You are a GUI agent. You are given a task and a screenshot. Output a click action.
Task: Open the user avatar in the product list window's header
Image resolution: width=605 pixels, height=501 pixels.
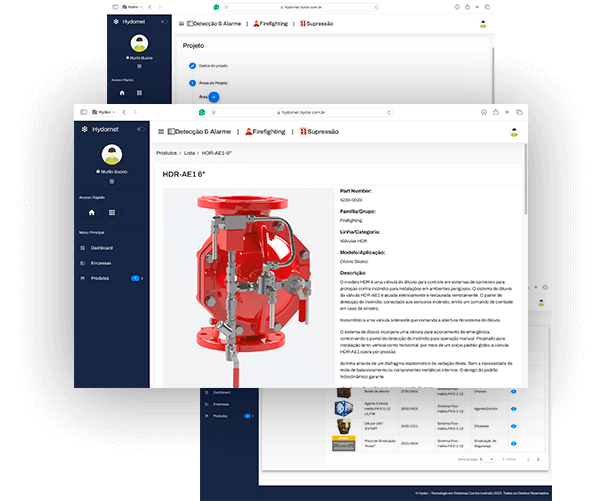coord(541,303)
